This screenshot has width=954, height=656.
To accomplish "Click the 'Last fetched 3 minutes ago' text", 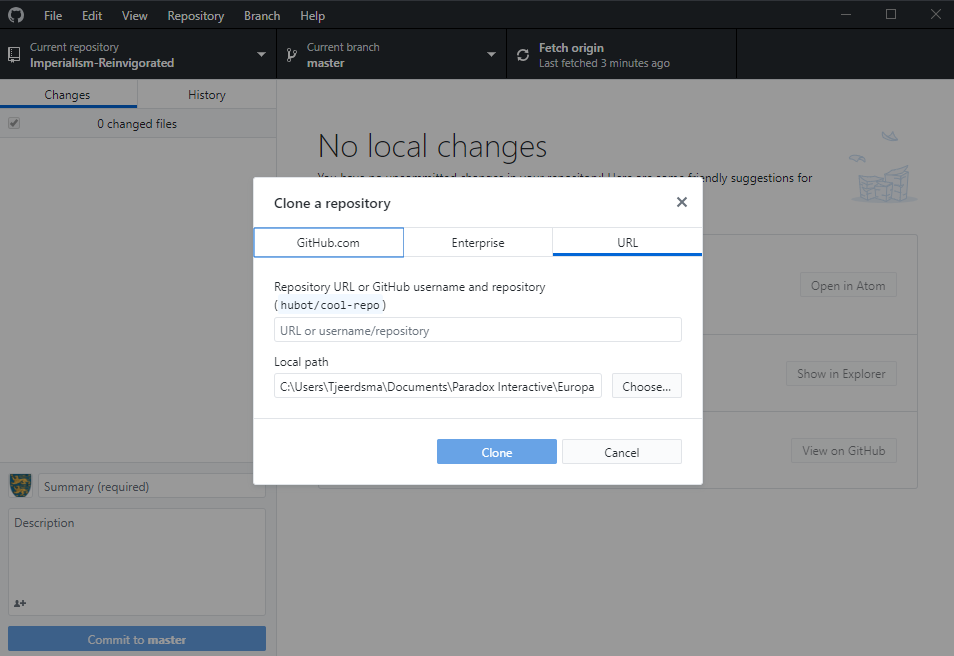I will coord(604,63).
